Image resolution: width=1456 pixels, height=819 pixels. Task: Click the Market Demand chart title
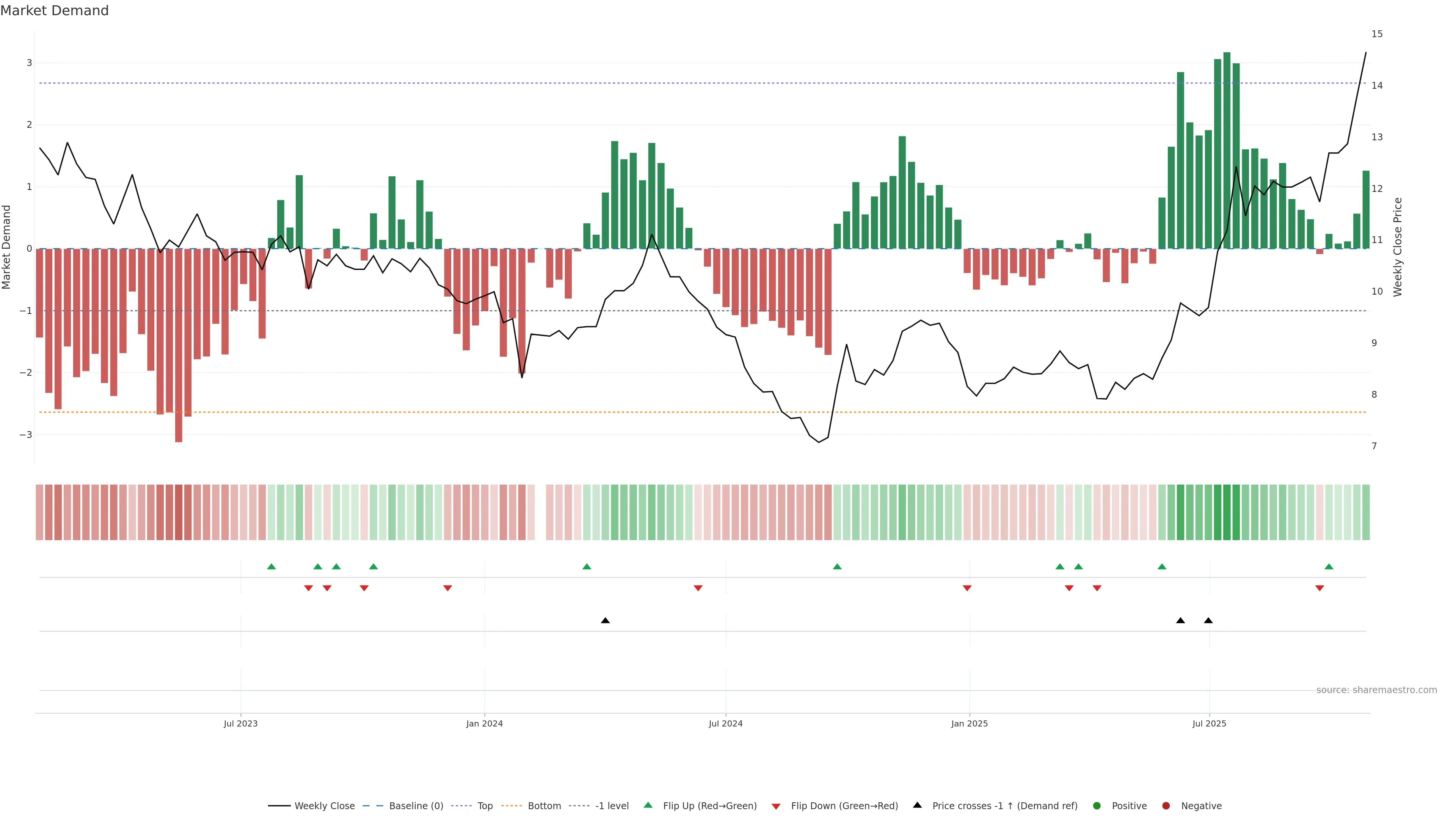(54, 11)
